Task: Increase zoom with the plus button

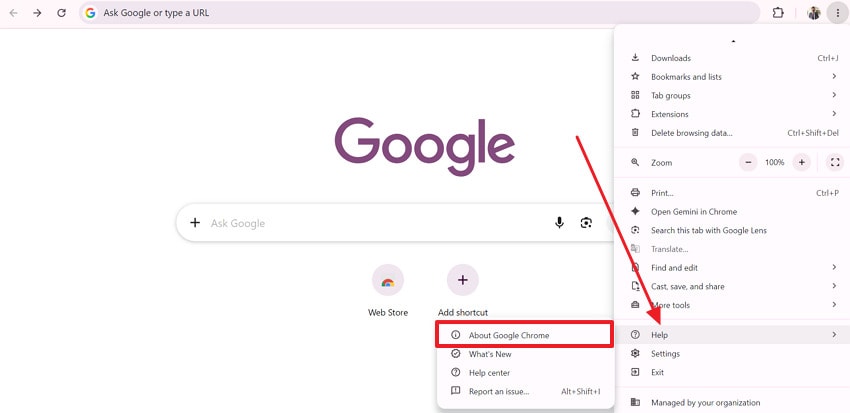Action: (801, 162)
